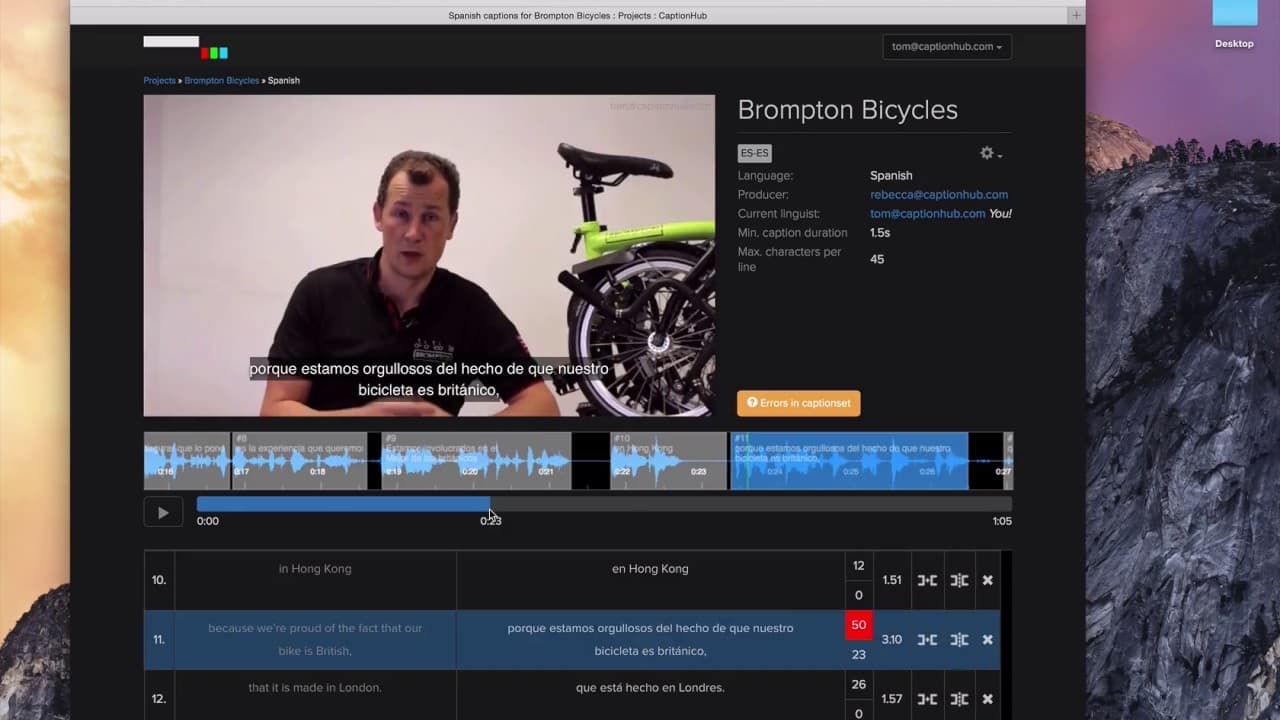Select the highlighted waveform segment #11
This screenshot has height=720, width=1280.
pos(849,461)
